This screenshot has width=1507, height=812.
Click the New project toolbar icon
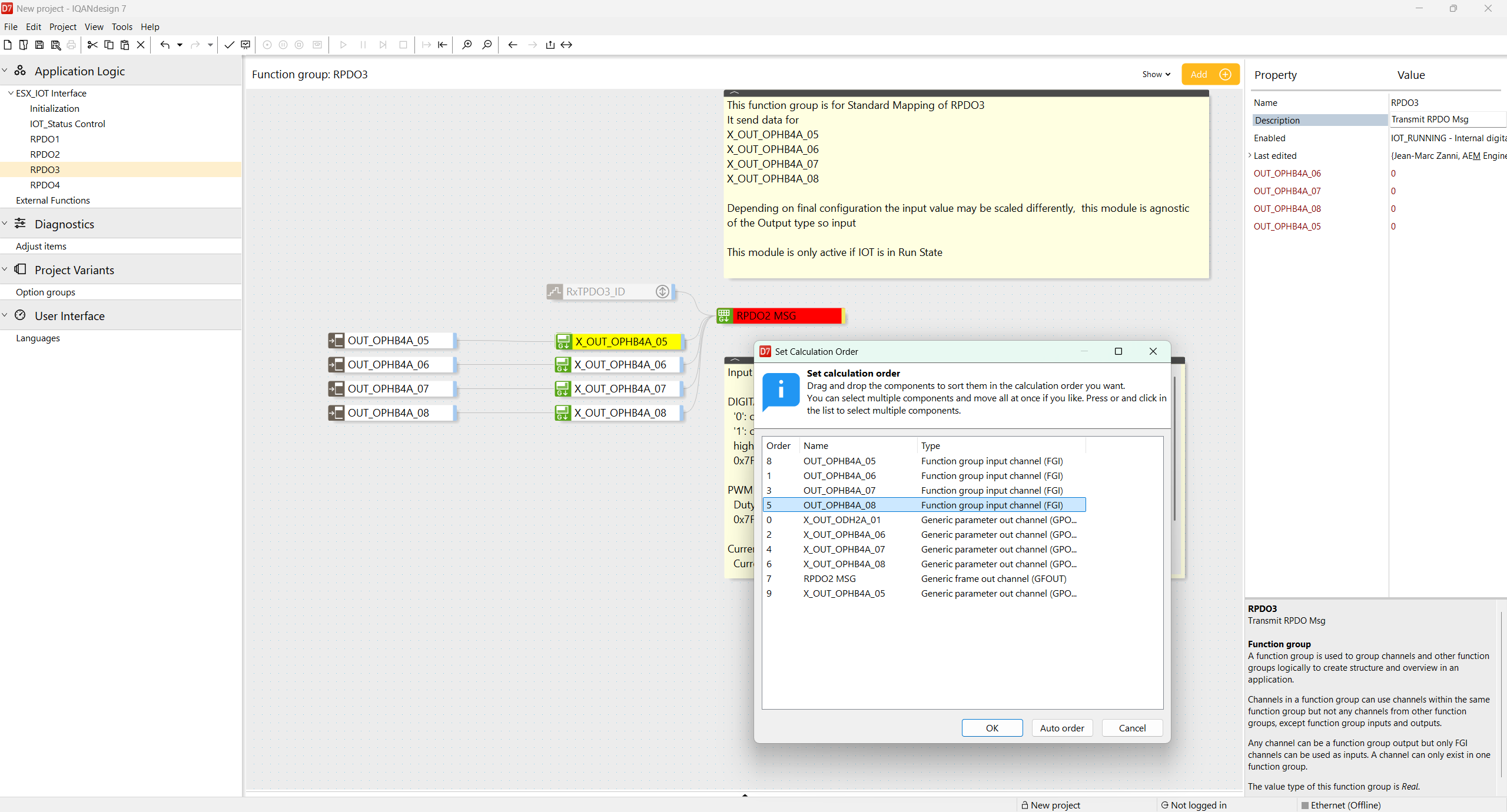[8, 45]
